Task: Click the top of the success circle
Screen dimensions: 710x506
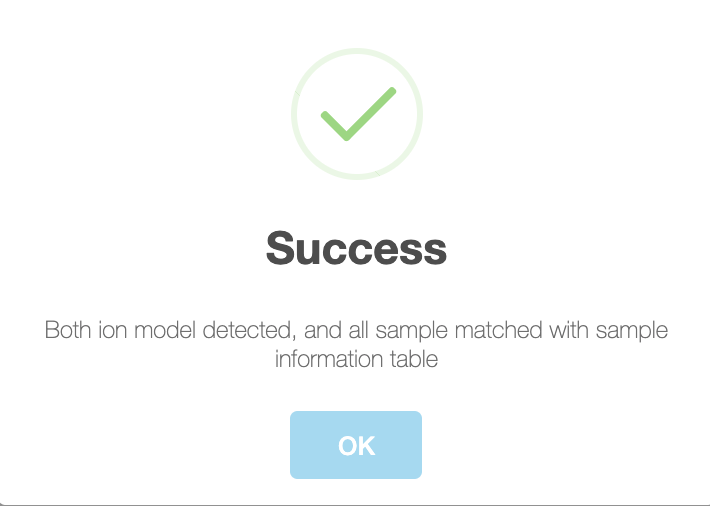Action: (x=357, y=50)
